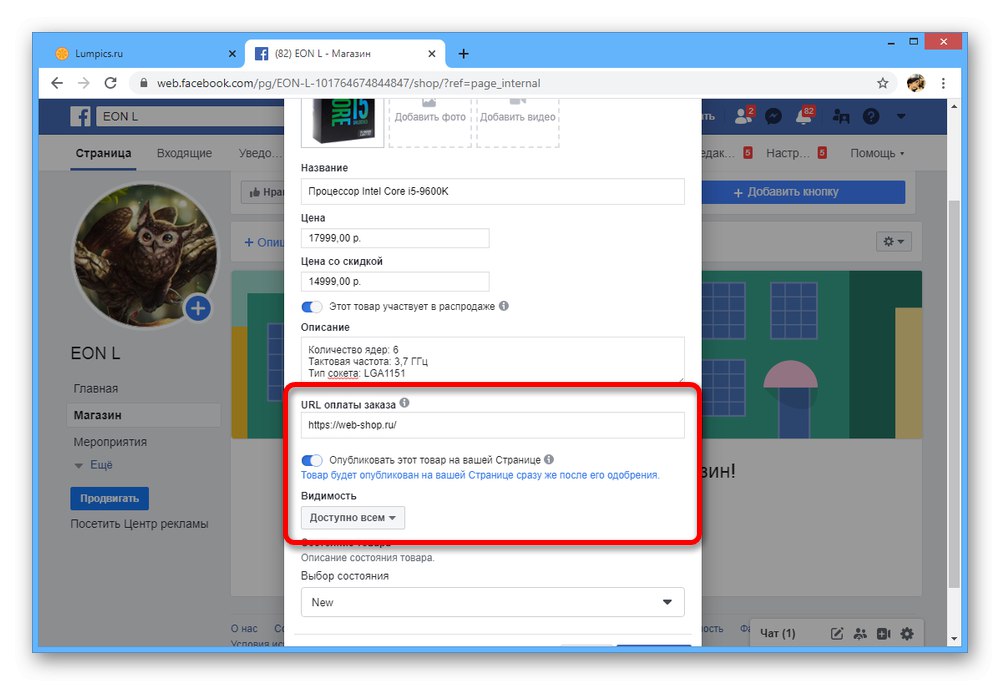This screenshot has height=685, width=1000.
Task: Open create group chat icon
Action: [x=860, y=633]
